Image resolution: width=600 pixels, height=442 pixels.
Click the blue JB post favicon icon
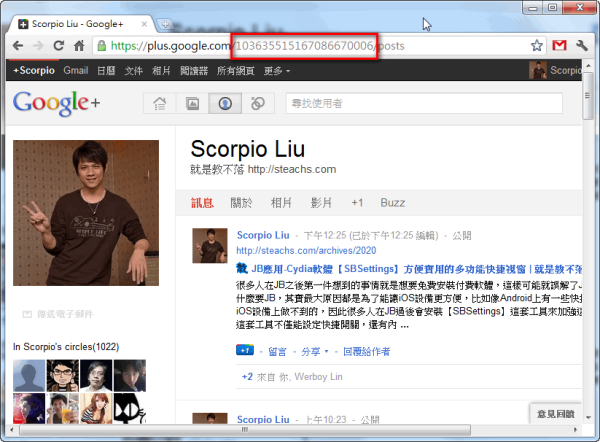(x=242, y=269)
